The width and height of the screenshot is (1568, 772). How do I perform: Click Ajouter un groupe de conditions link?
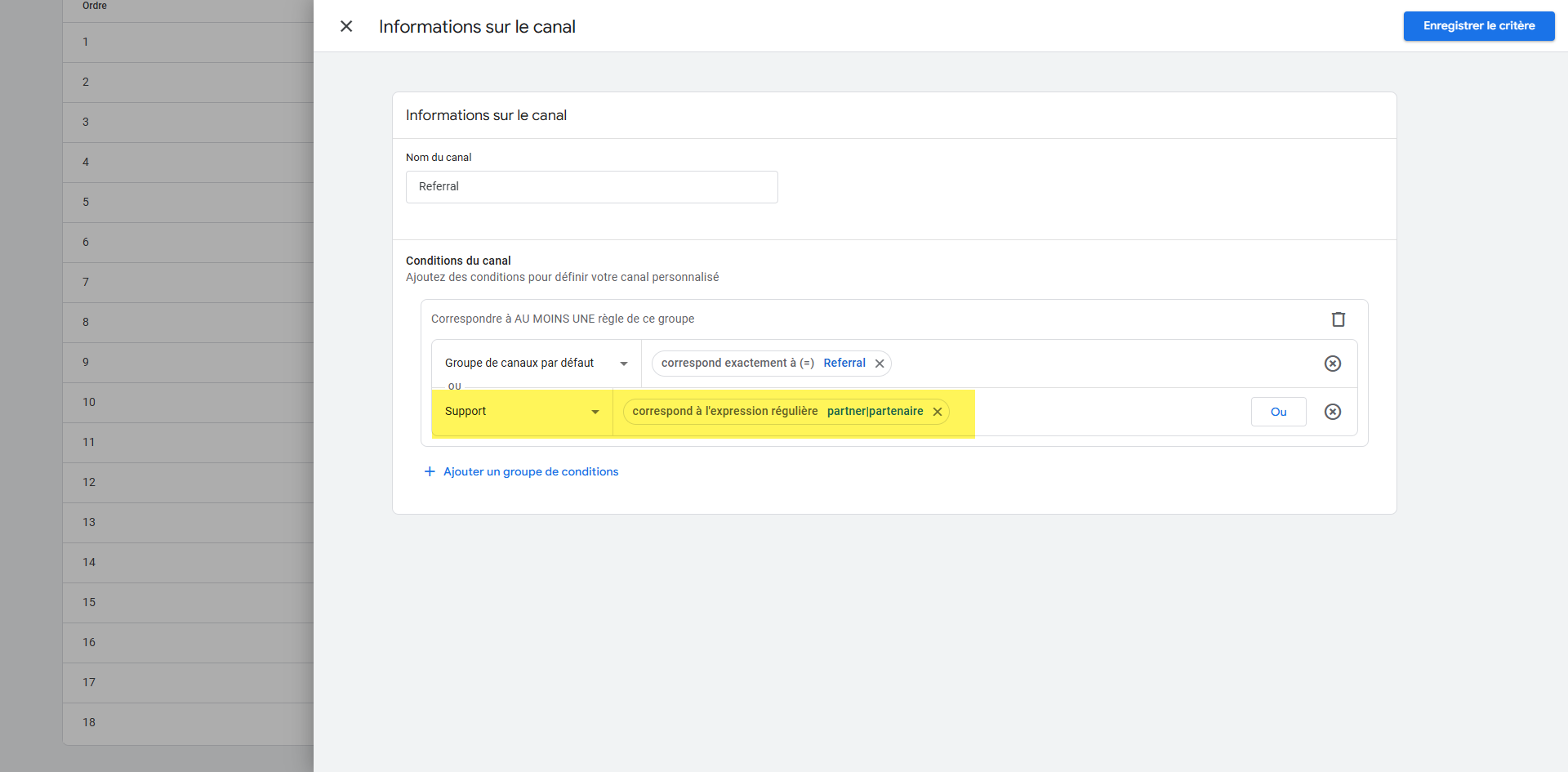531,471
